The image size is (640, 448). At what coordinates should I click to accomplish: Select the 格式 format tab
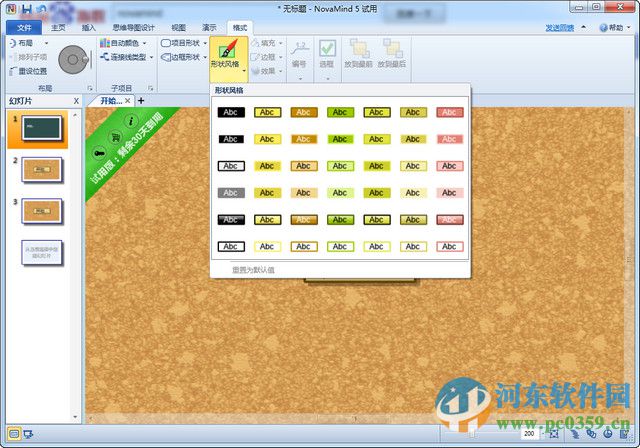[240, 28]
